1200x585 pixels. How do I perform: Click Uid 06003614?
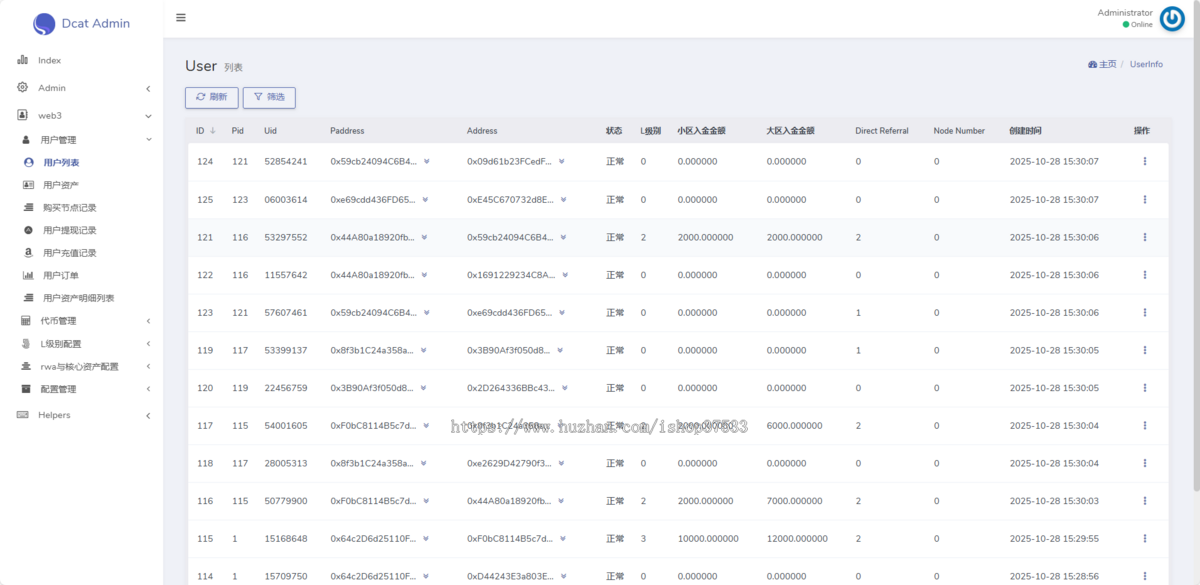(x=286, y=199)
